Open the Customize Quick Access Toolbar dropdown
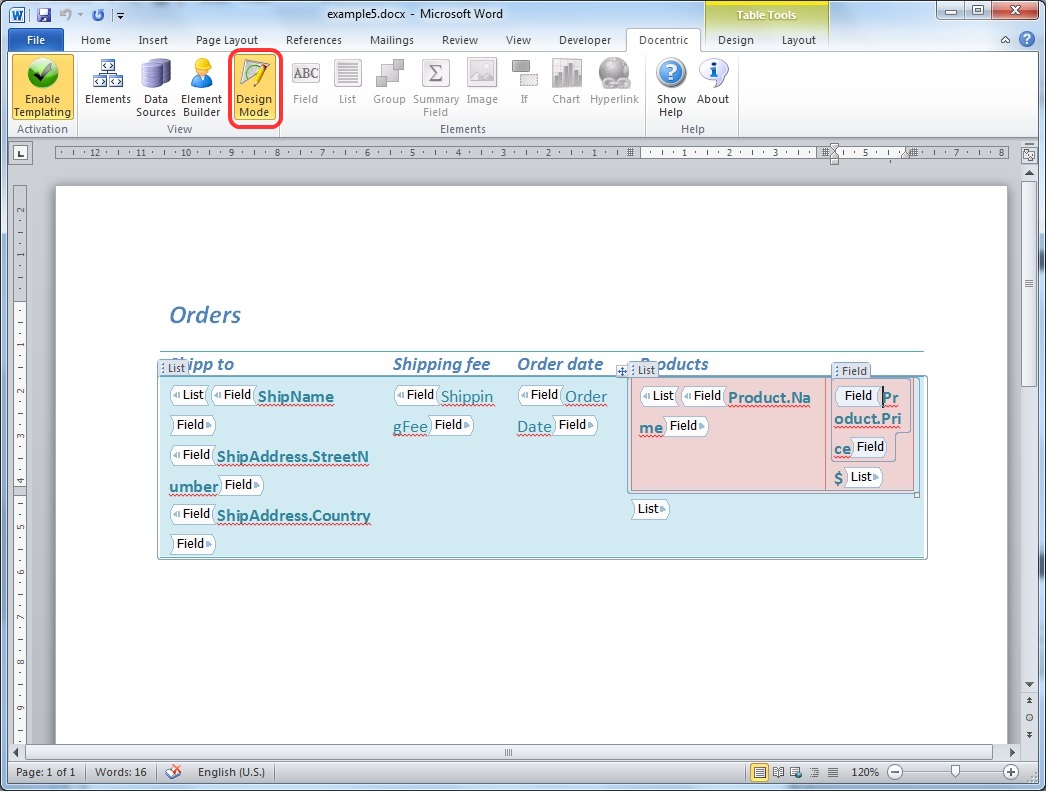Image resolution: width=1046 pixels, height=791 pixels. [x=120, y=14]
